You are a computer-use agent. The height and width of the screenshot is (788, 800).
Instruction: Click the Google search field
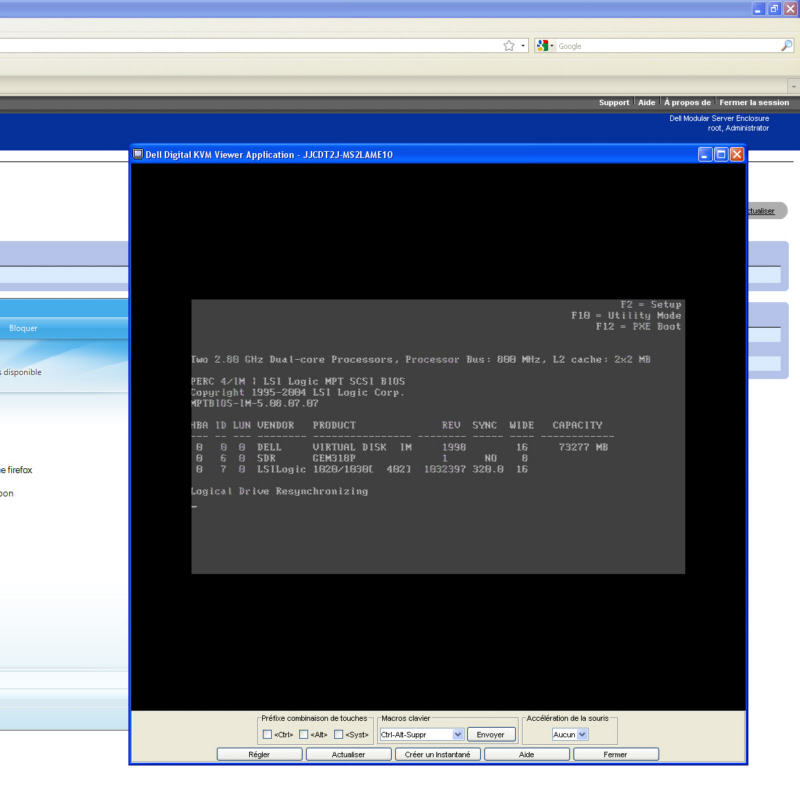tap(667, 46)
